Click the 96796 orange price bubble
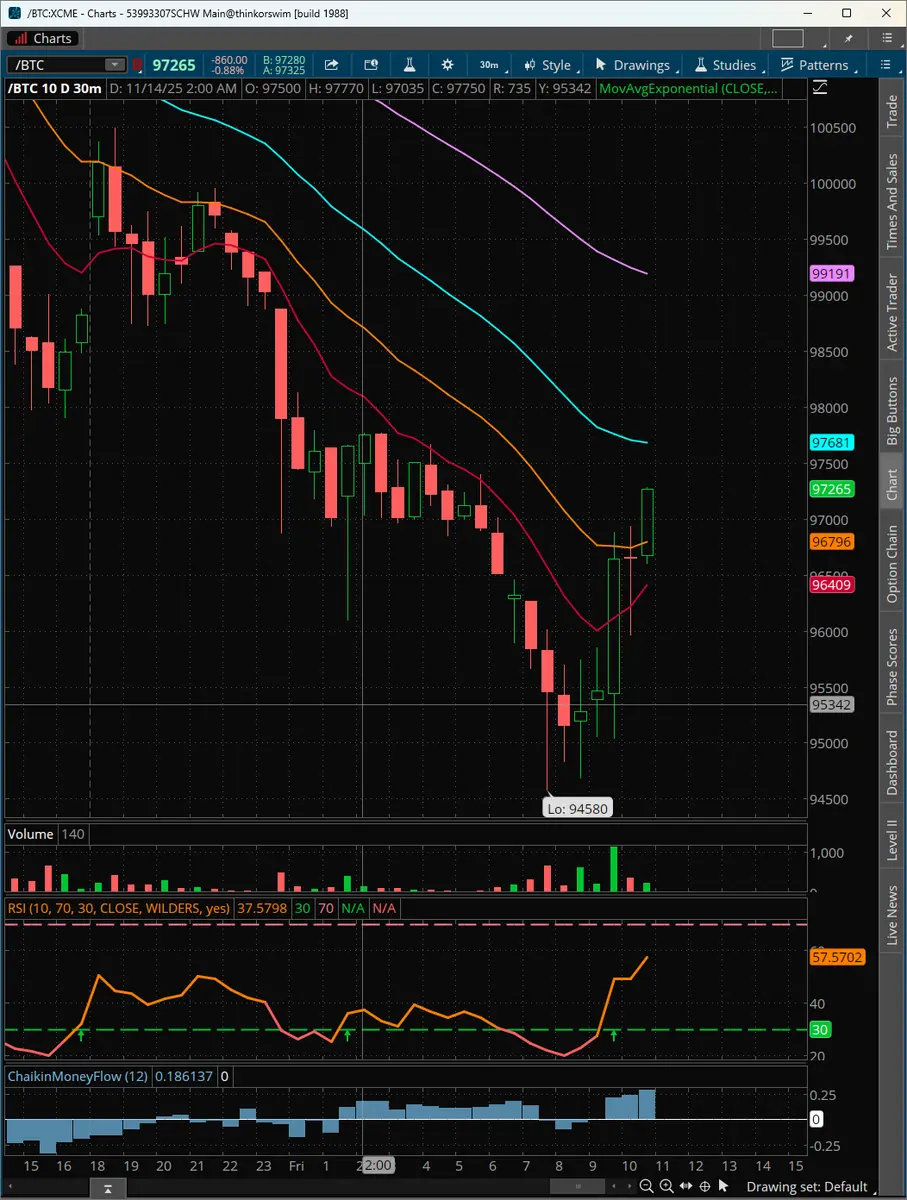Image resolution: width=907 pixels, height=1200 pixels. (830, 542)
